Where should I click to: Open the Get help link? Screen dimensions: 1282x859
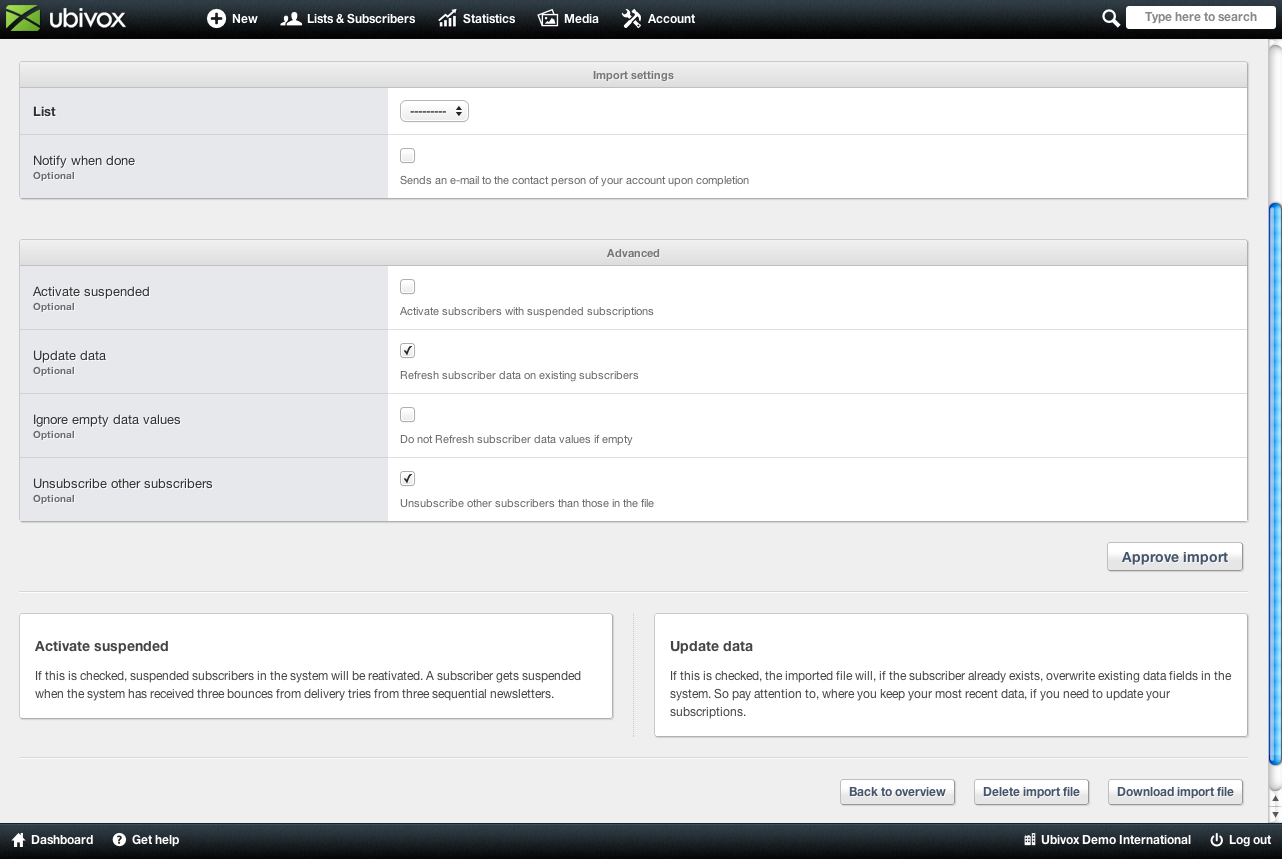[x=146, y=840]
